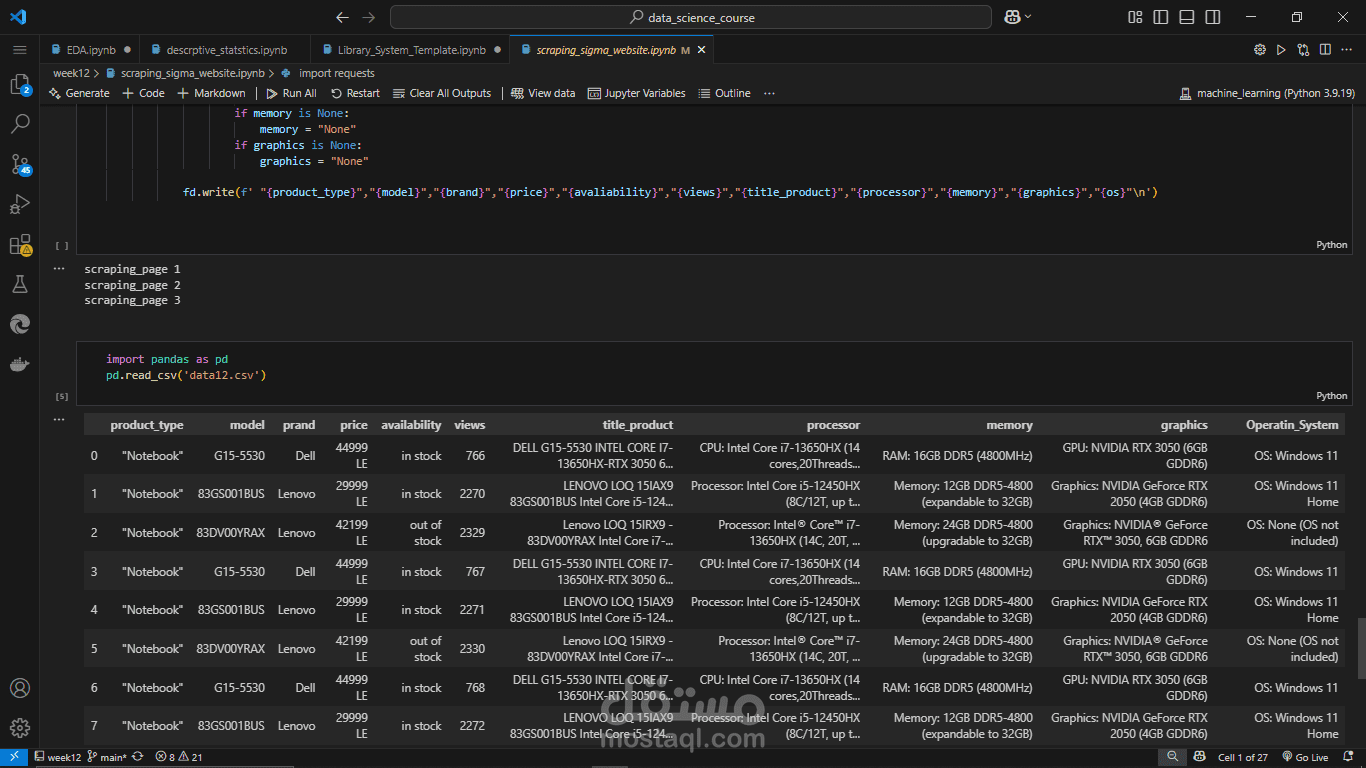The width and height of the screenshot is (1366, 768).
Task: Run All notebook cells
Action: tap(291, 93)
